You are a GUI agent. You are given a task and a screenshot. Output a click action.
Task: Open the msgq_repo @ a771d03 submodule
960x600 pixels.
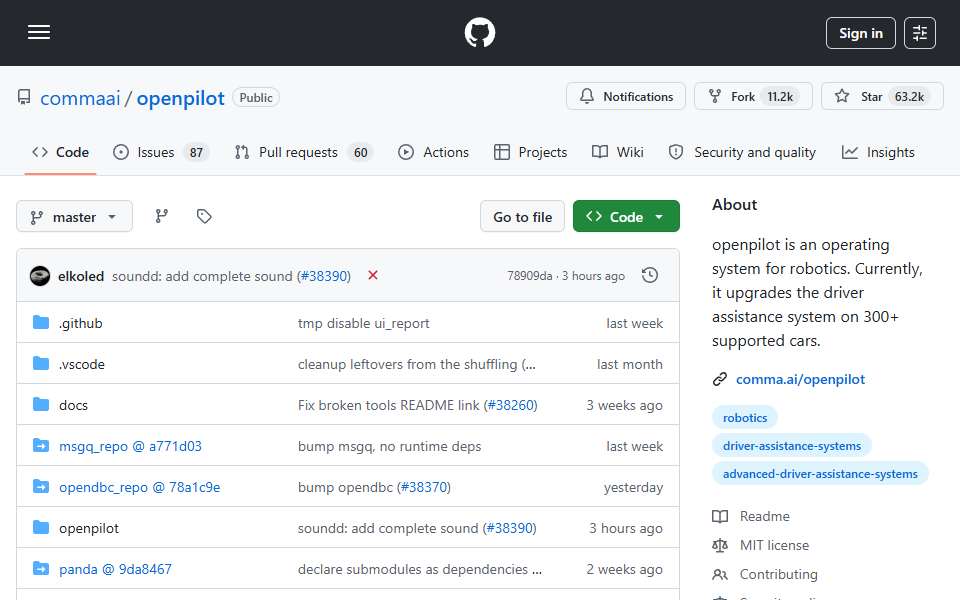pos(130,446)
